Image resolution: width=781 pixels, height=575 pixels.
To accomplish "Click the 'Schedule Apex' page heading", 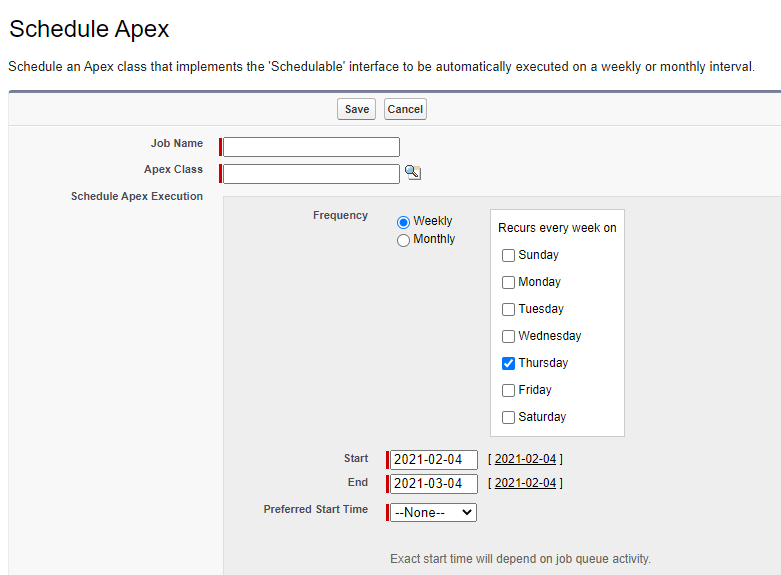I will coord(89,29).
